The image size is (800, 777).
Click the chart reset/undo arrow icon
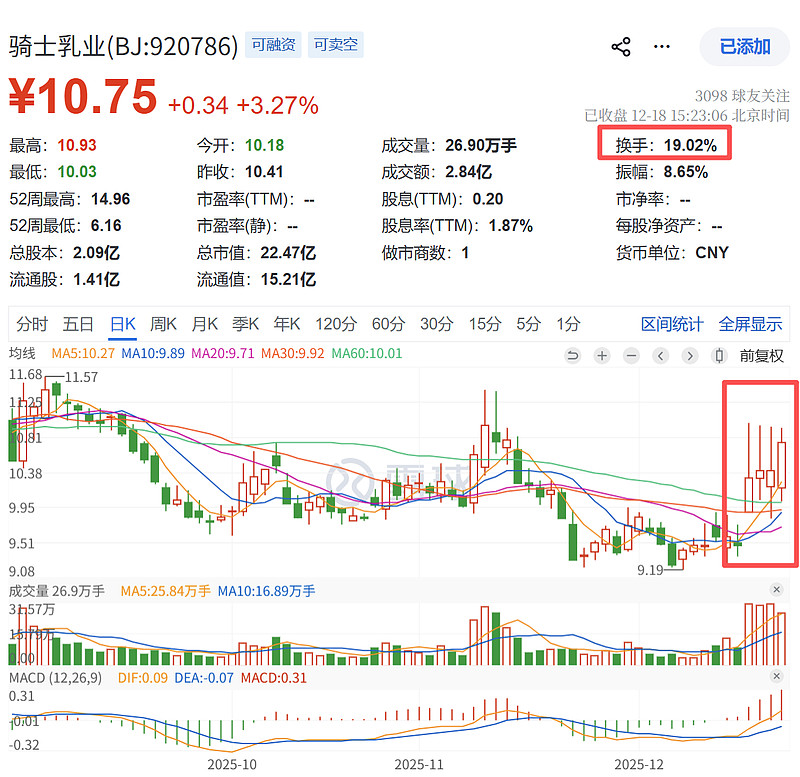(573, 356)
